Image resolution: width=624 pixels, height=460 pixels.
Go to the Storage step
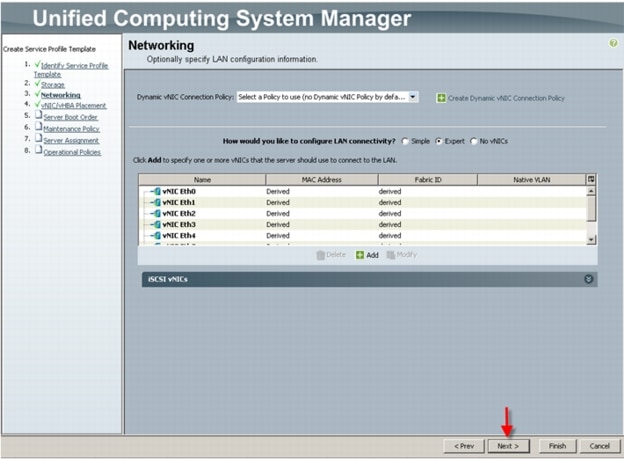pyautogui.click(x=53, y=85)
